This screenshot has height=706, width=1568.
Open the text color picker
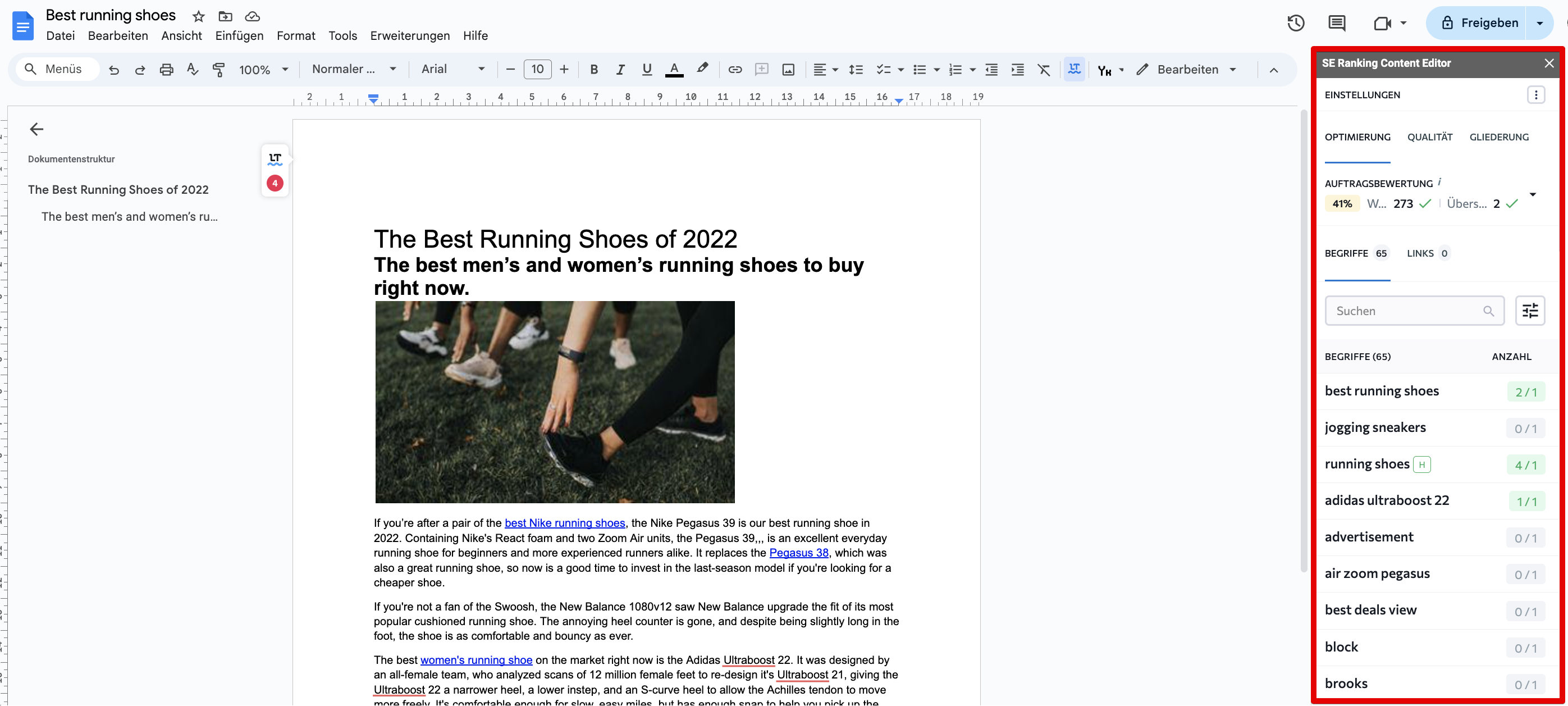click(x=673, y=69)
